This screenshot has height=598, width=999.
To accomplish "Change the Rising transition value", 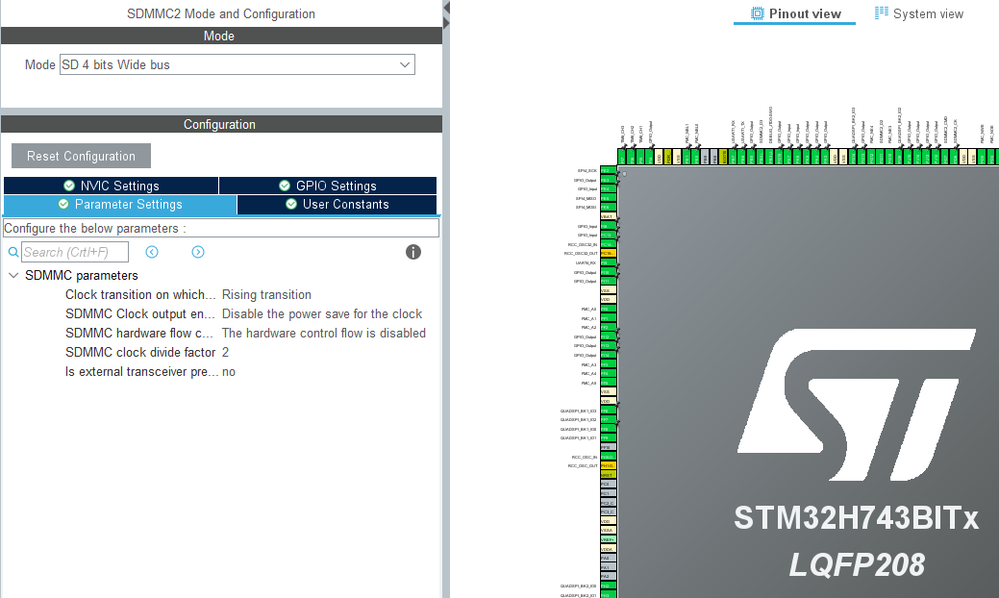I will point(266,295).
